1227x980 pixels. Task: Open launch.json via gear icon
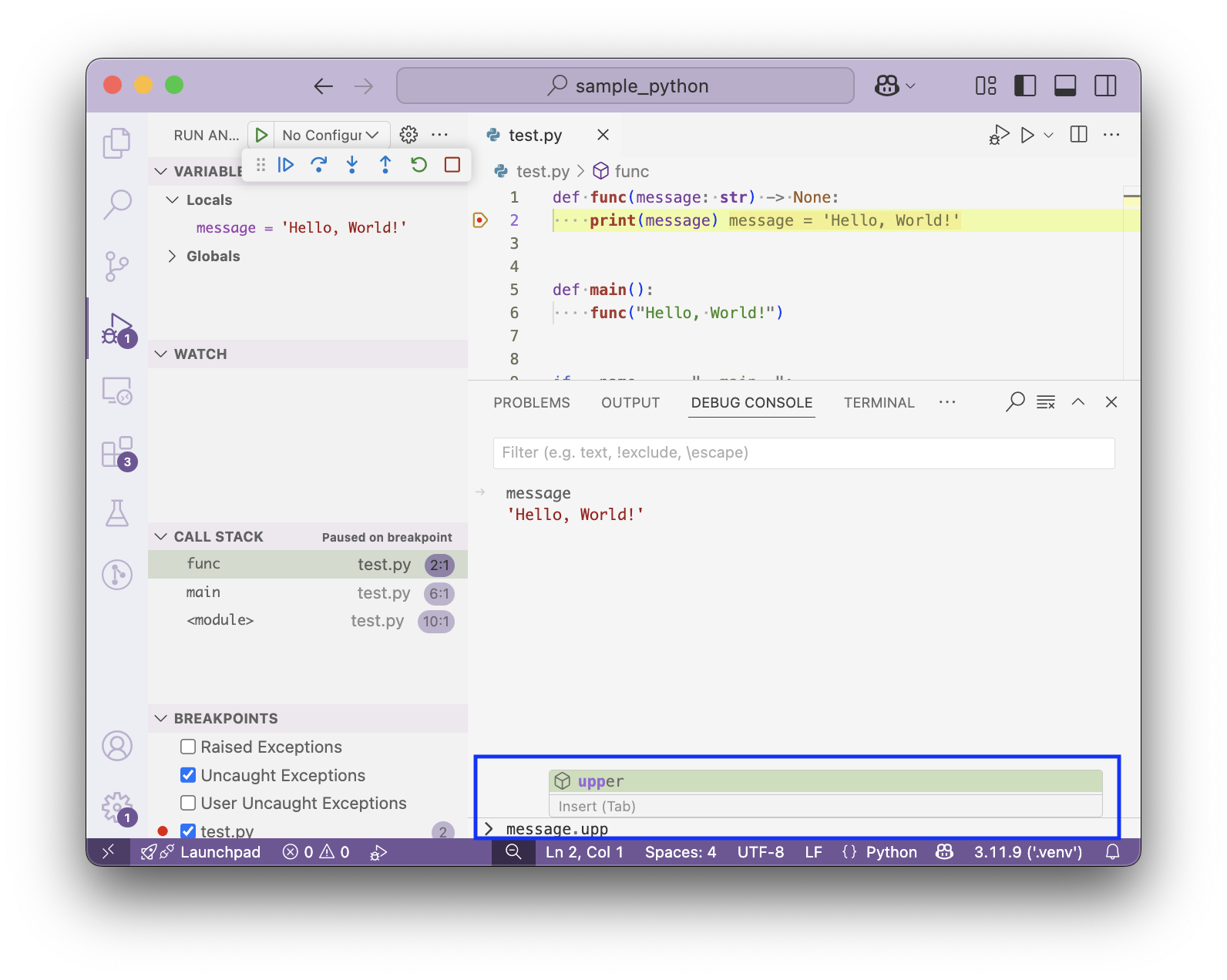tap(408, 135)
